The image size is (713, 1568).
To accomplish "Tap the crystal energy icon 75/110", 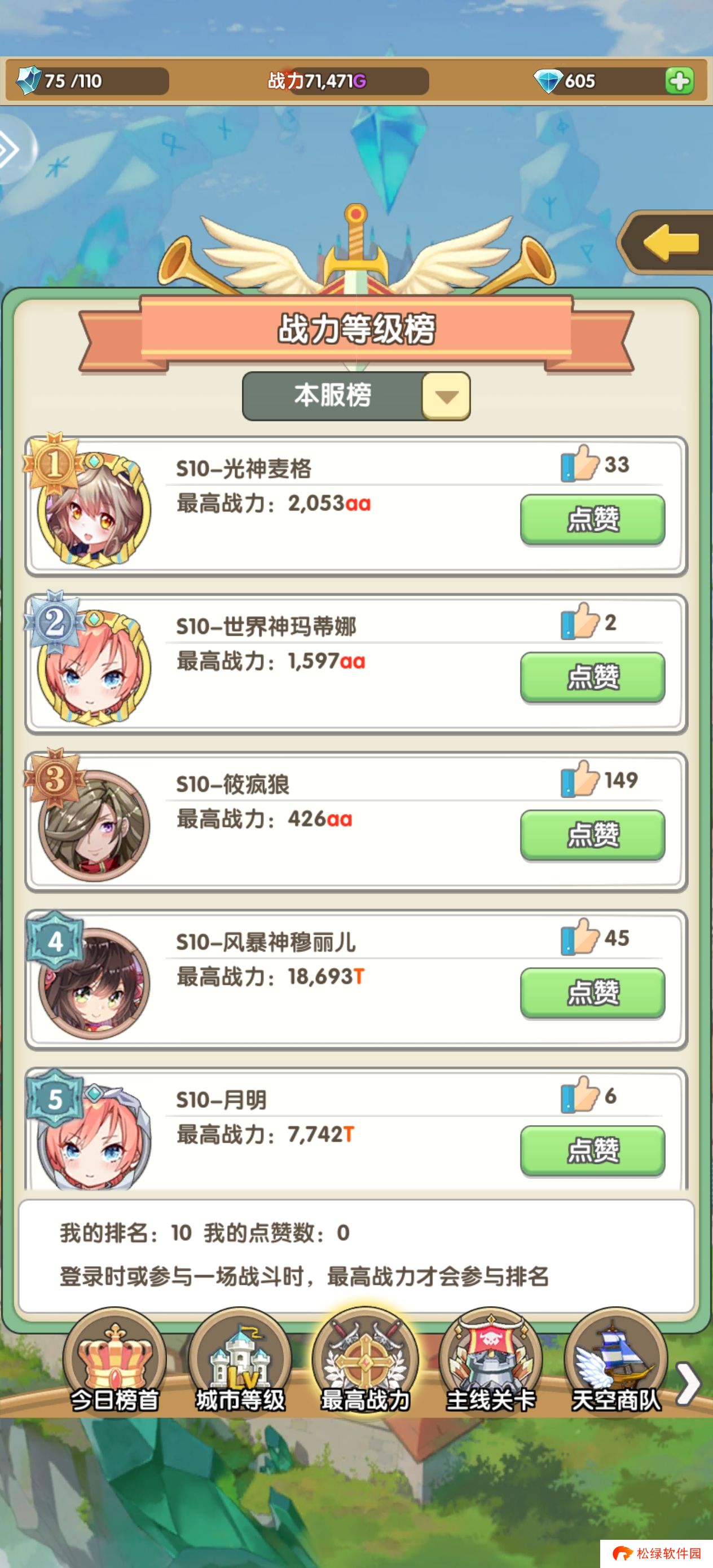I will [28, 80].
